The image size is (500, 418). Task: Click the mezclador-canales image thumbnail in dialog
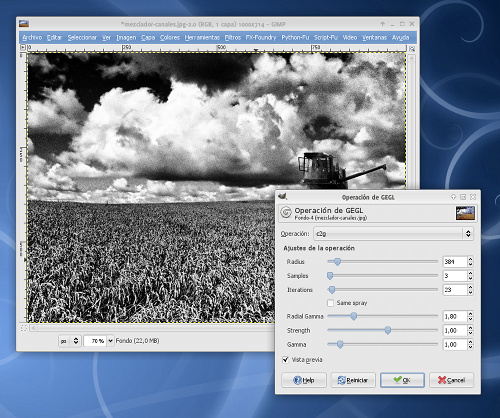pos(465,213)
